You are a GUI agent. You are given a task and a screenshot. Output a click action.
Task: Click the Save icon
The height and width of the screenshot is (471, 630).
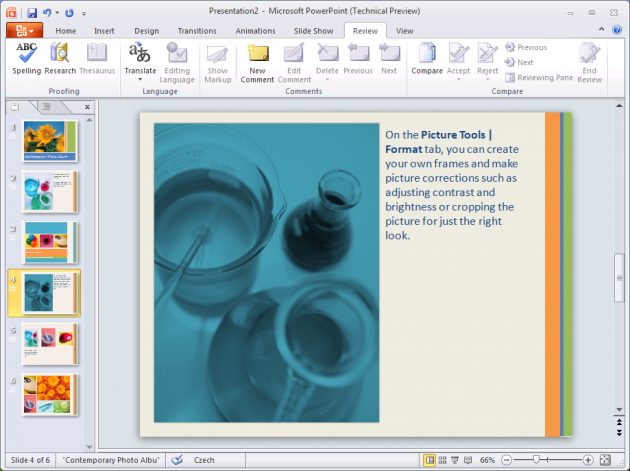[32, 13]
